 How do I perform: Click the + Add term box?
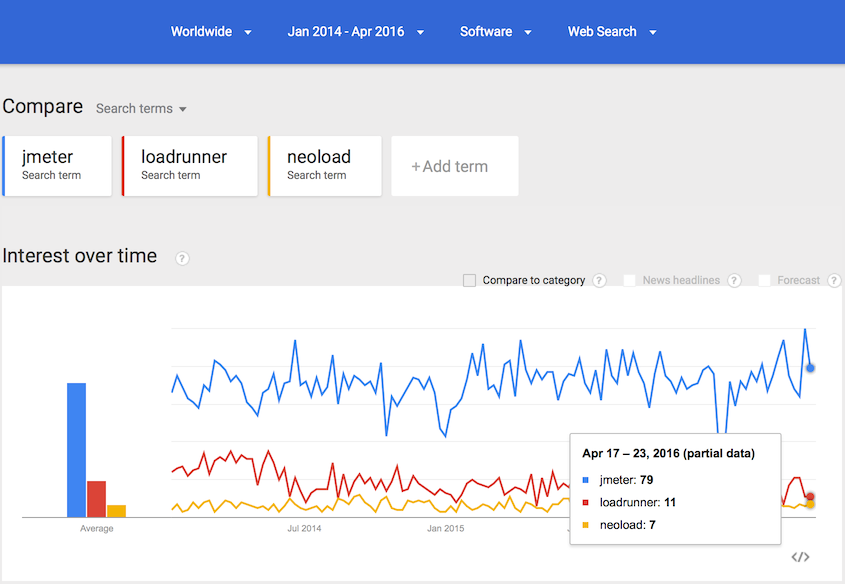coord(455,166)
